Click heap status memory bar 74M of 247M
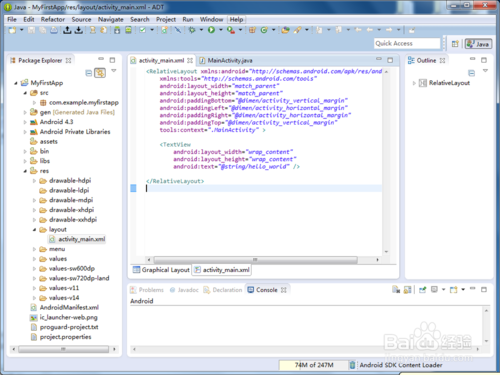The width and height of the screenshot is (500, 375). tap(314, 365)
